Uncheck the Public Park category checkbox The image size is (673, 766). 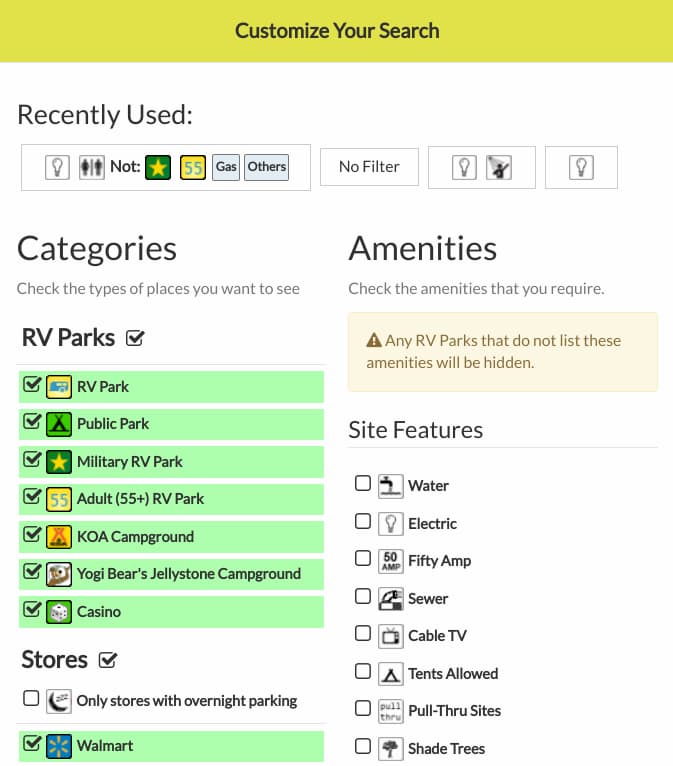(32, 421)
